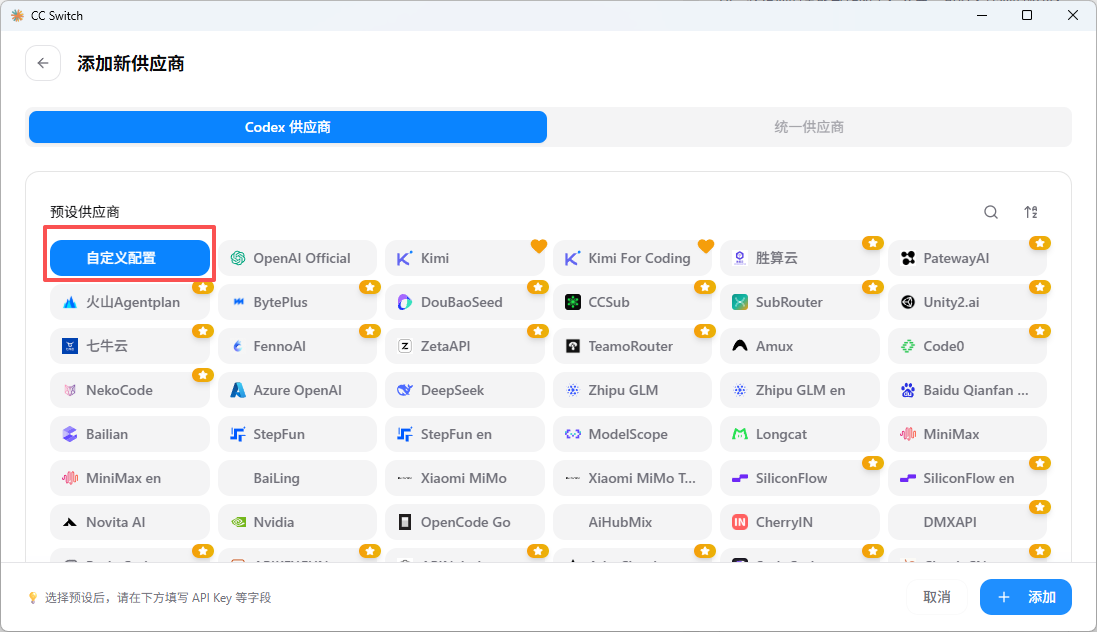
Task: Choose the AiHubMix preset
Action: click(x=632, y=522)
